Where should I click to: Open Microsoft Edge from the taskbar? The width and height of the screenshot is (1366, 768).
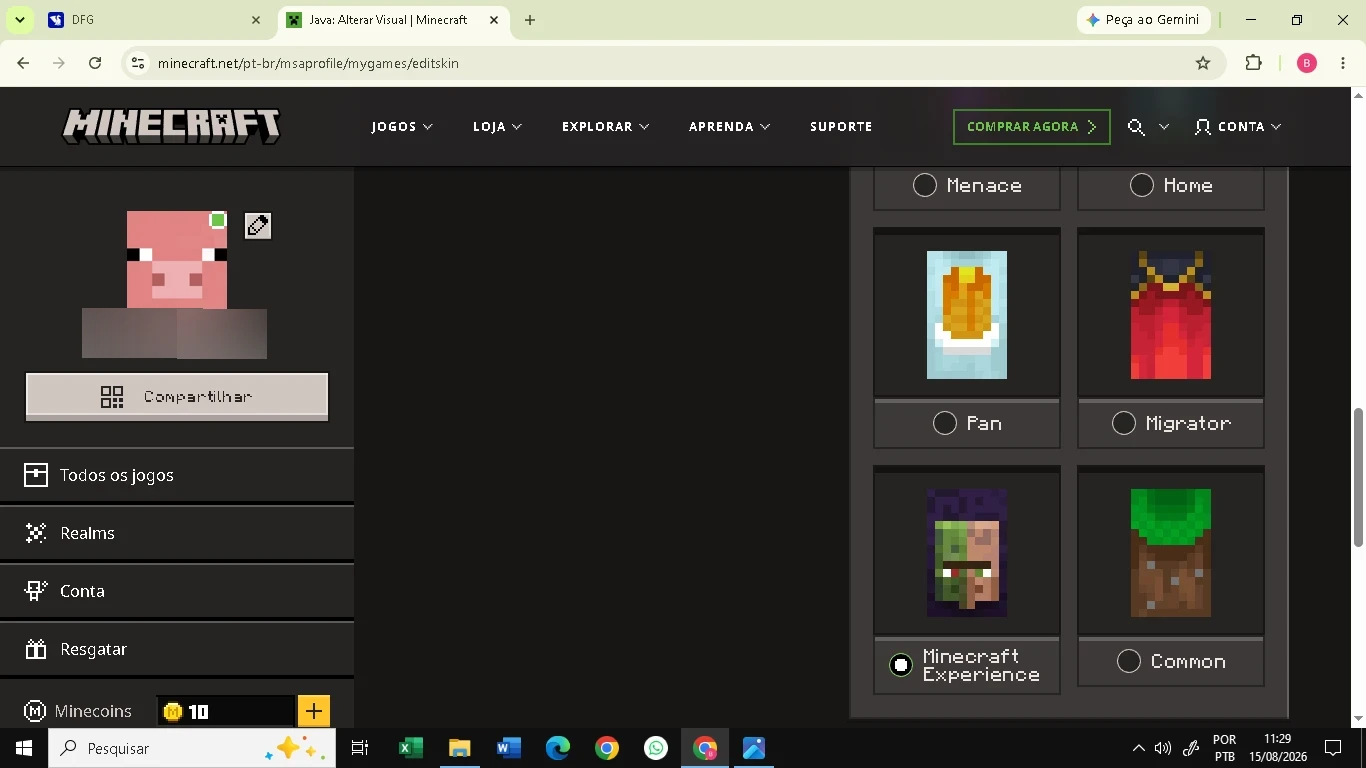[x=557, y=748]
